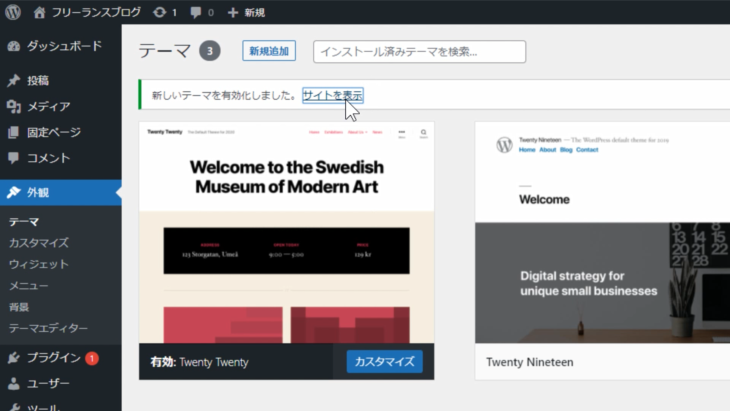Click the プラグイン plug icon
The height and width of the screenshot is (411, 730).
pos(14,357)
